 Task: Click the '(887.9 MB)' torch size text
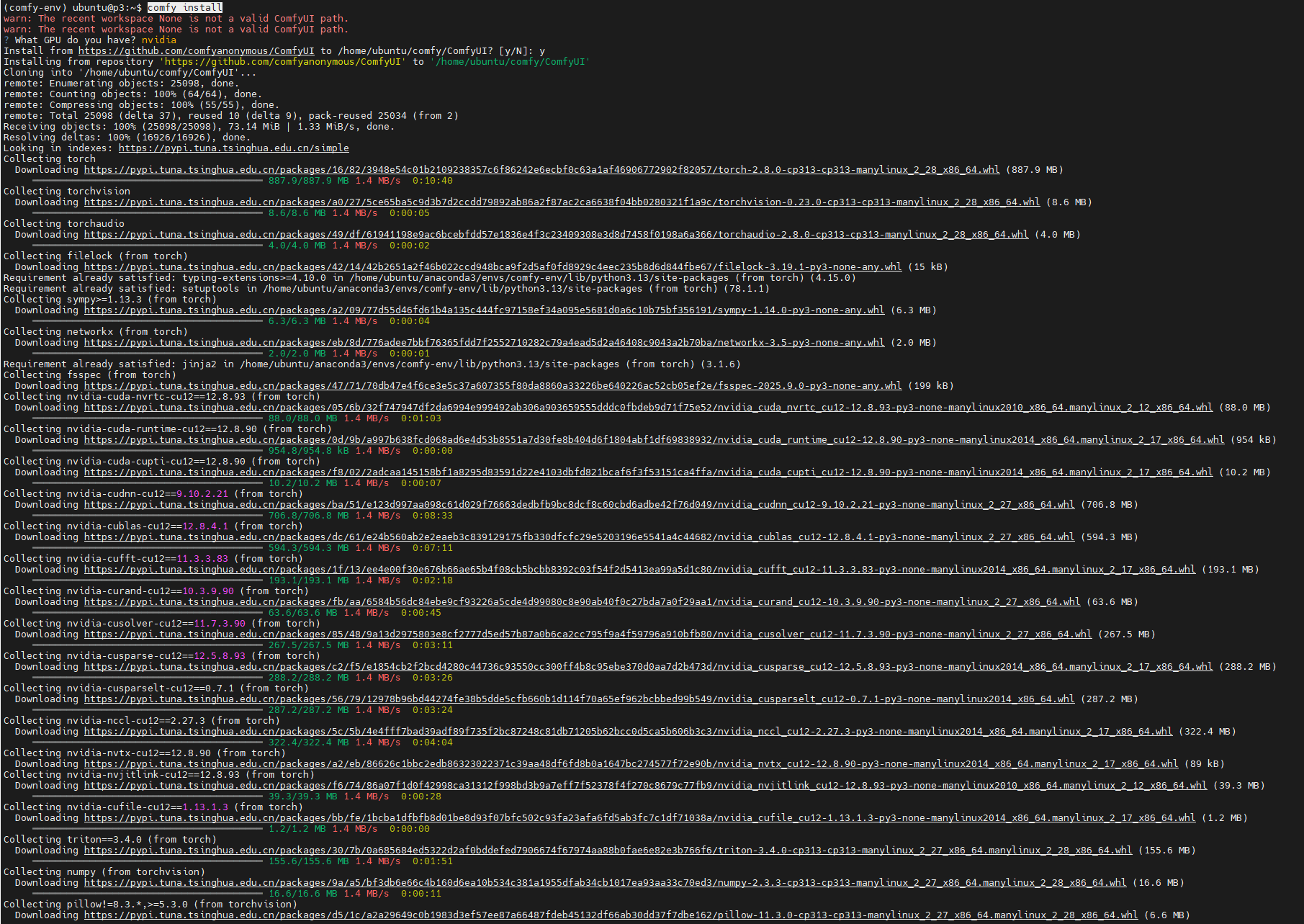tap(1035, 170)
